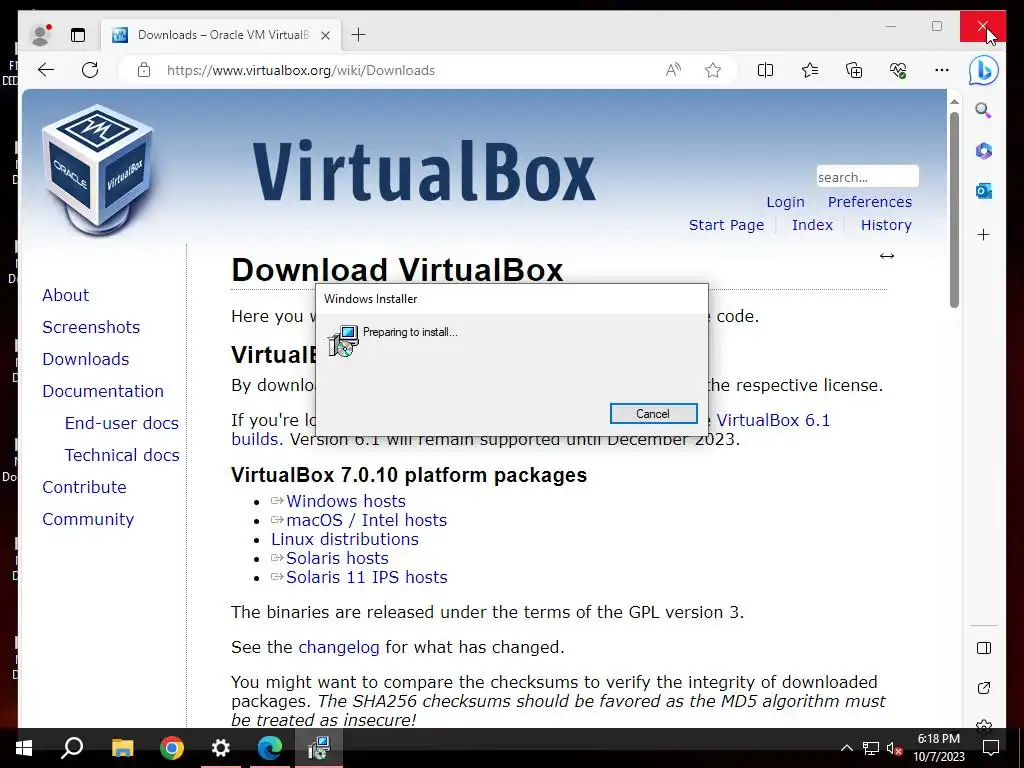This screenshot has width=1024, height=768.
Task: Open the Browser essentials heart icon
Action: point(898,70)
